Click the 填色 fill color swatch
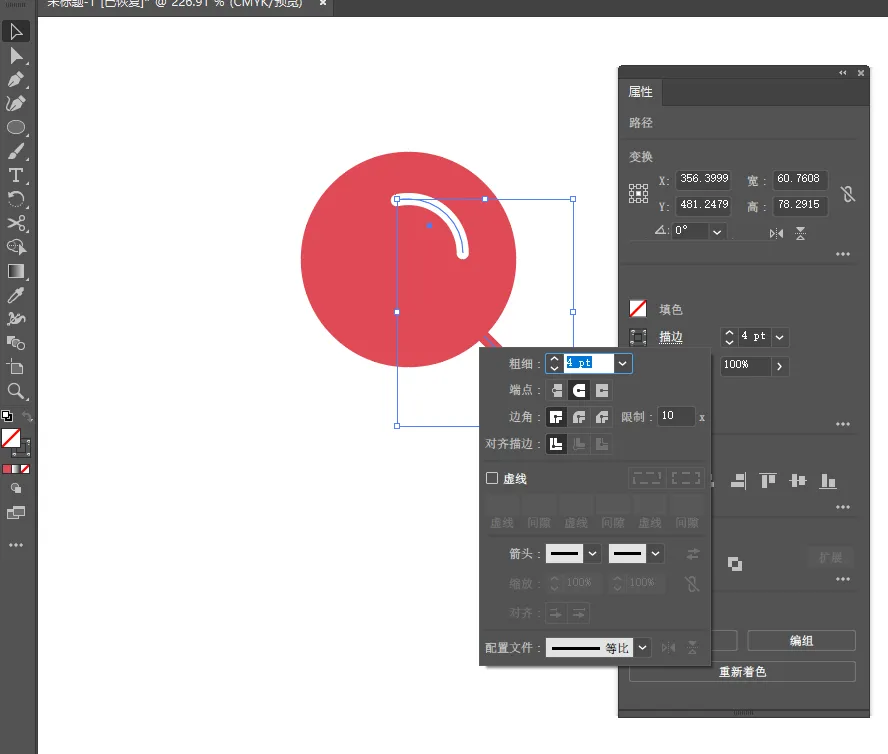Viewport: 888px width, 754px height. [x=638, y=309]
